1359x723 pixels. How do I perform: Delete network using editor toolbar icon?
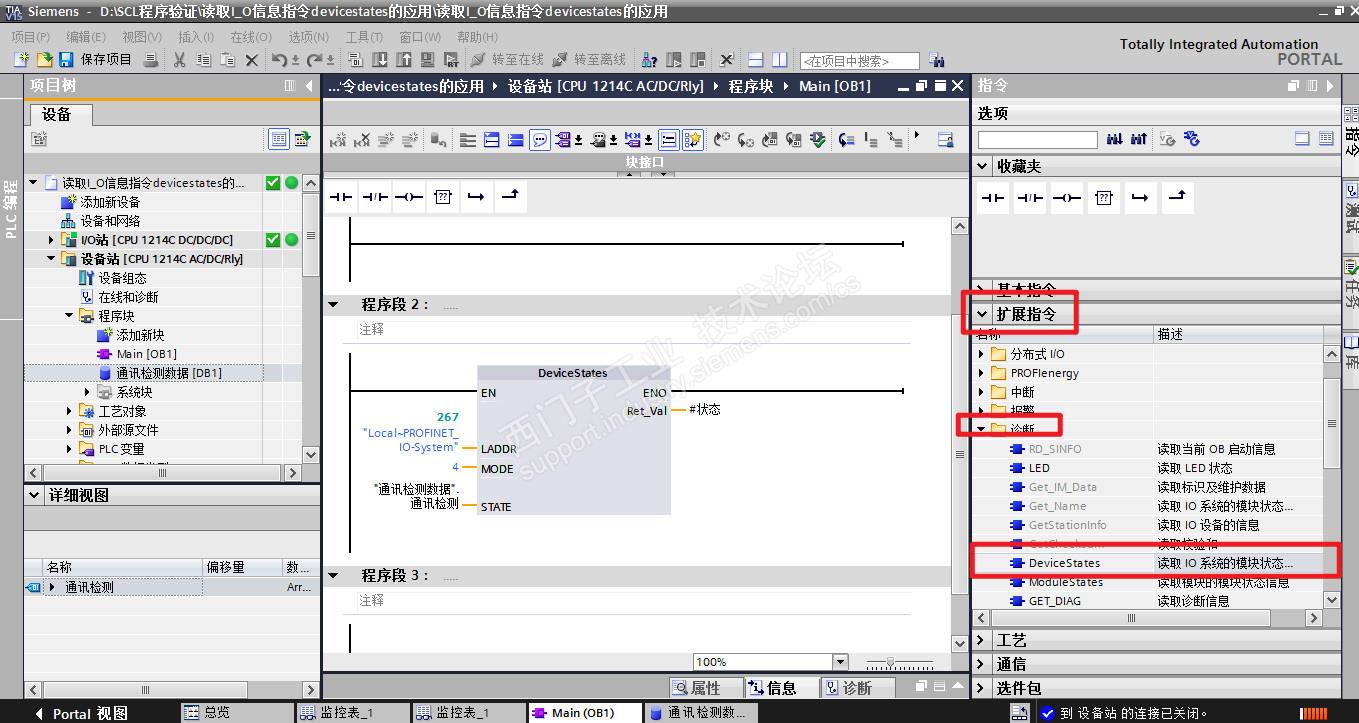362,140
